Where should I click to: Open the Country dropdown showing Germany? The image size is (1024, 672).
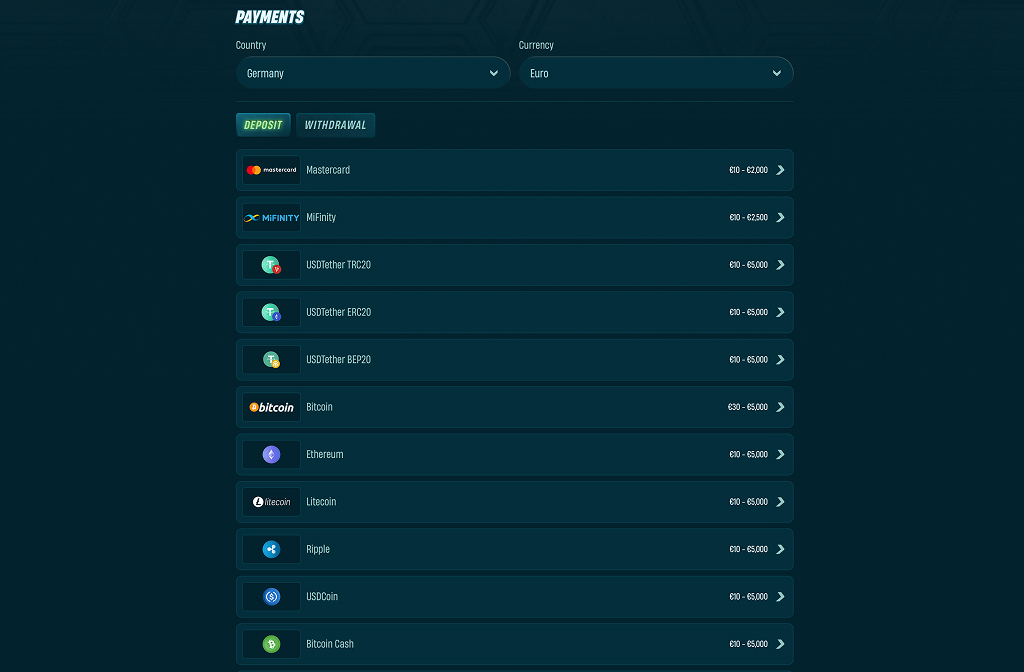373,72
